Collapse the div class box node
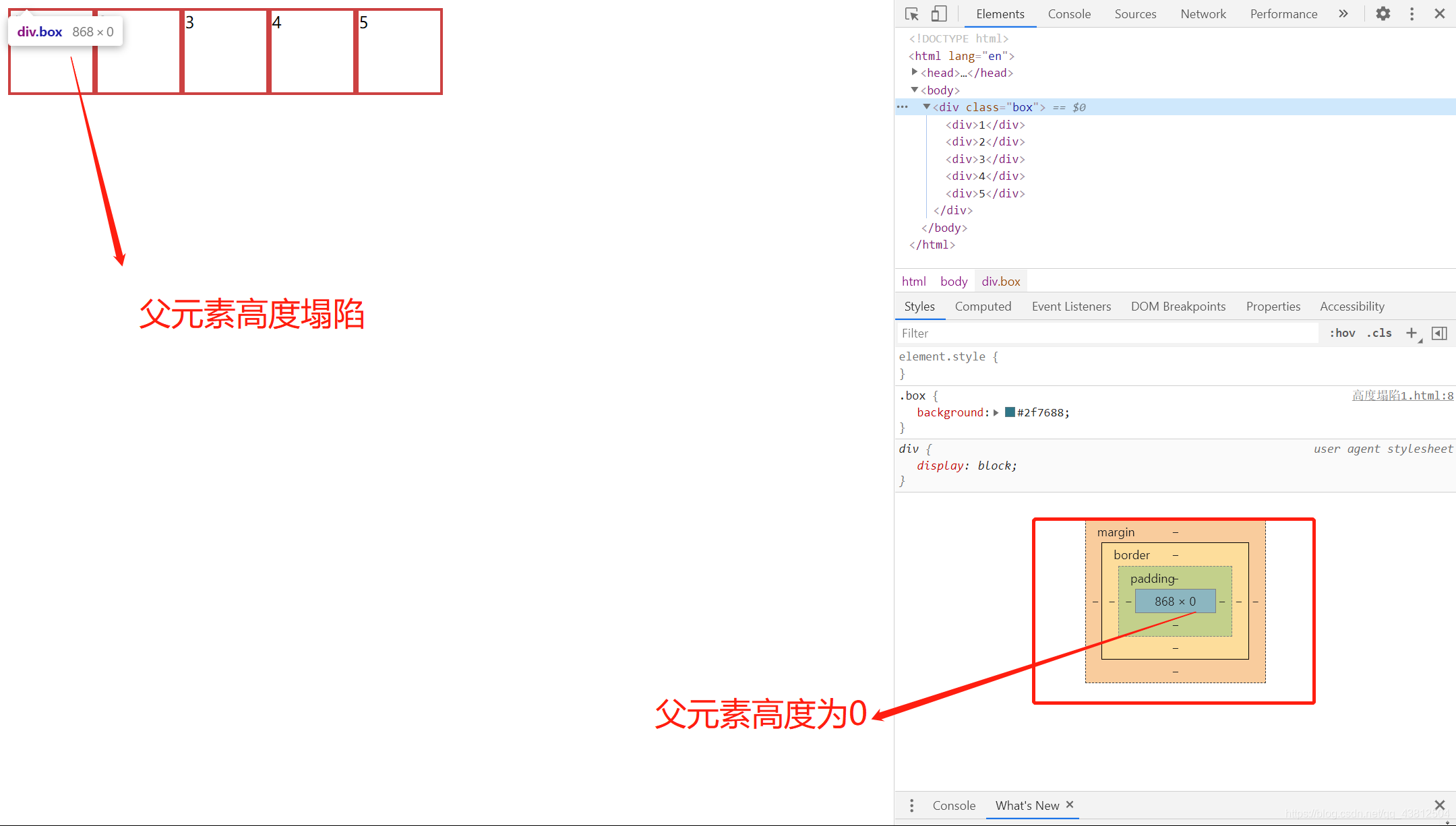Screen dimensions: 1456x826 926,106
